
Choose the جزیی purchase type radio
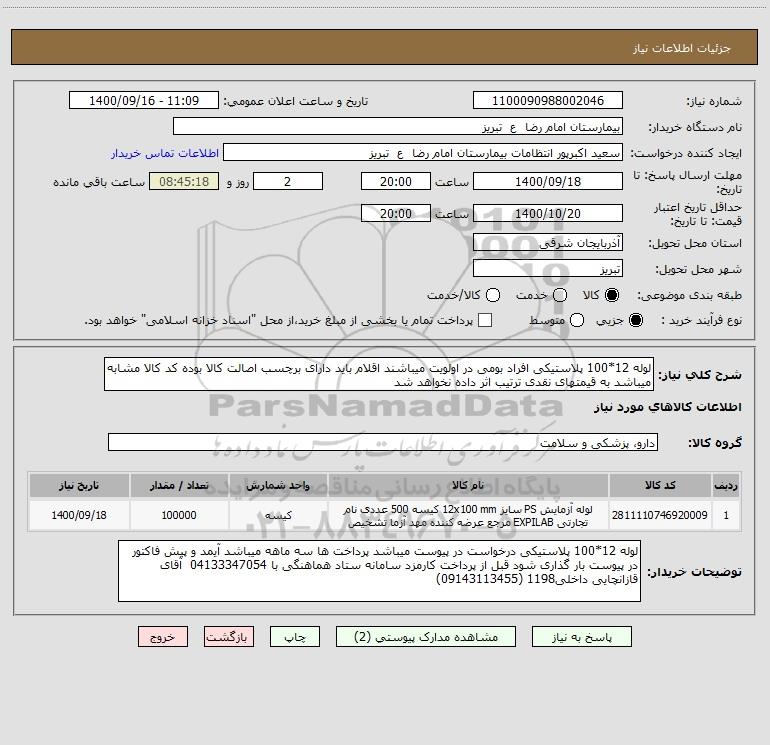[x=635, y=320]
